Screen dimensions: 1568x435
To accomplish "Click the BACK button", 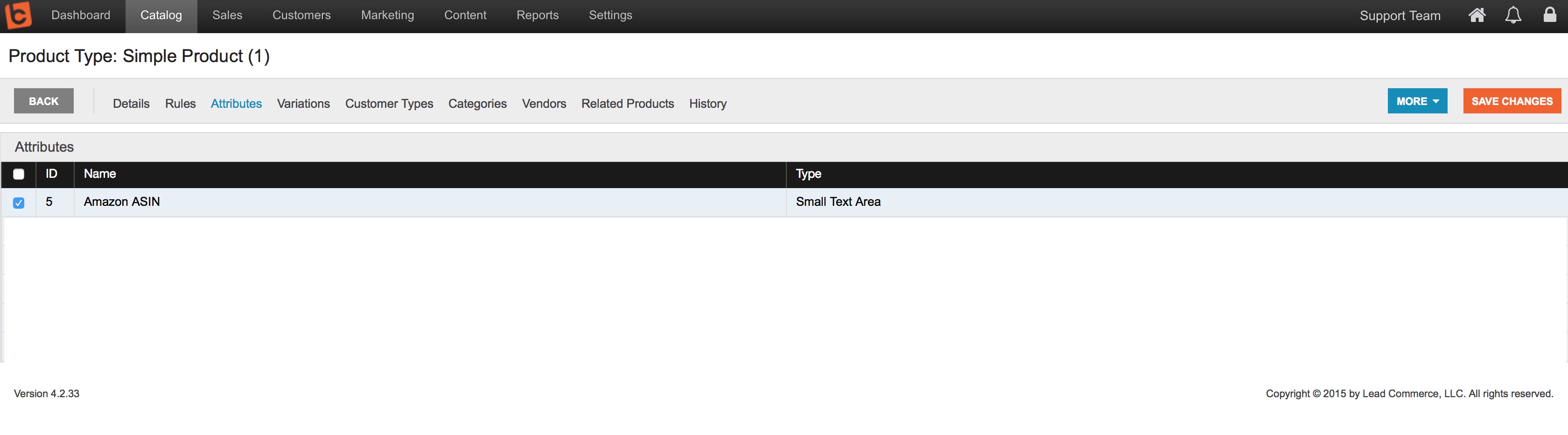I will (44, 101).
